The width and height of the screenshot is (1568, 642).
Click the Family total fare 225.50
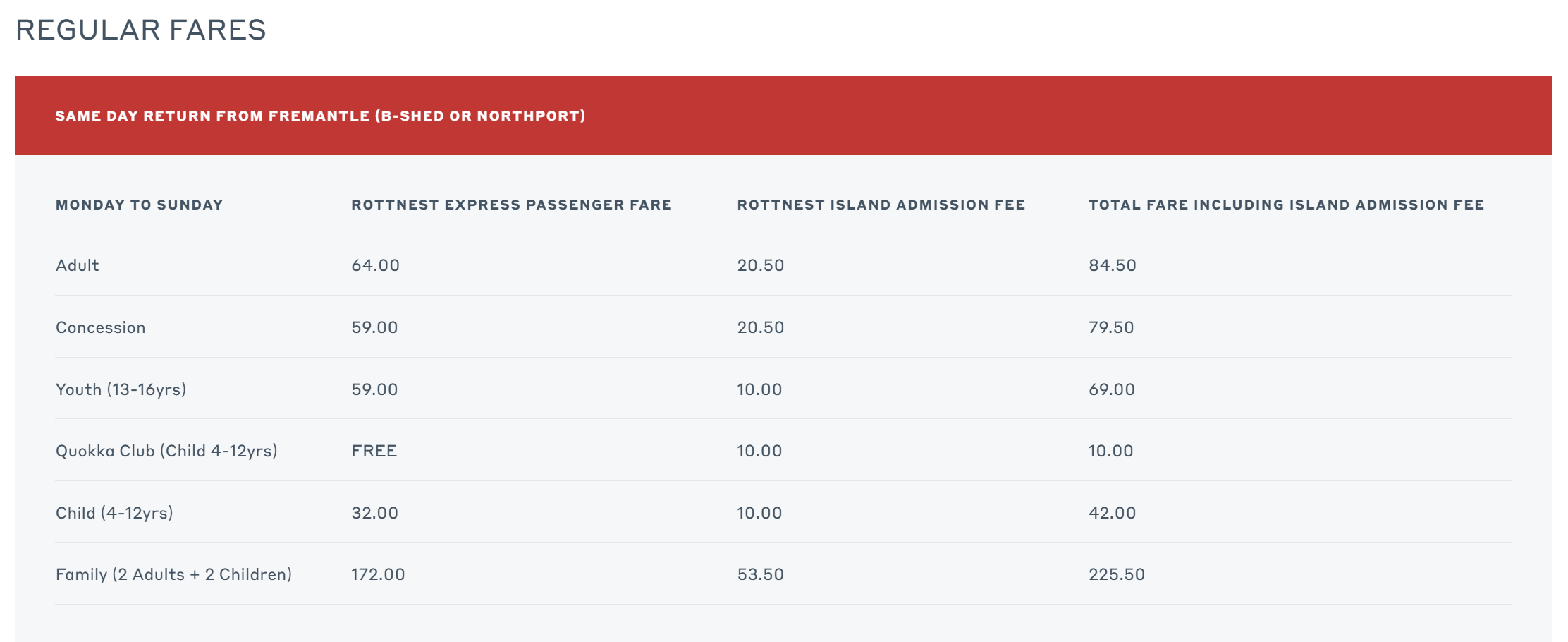click(1117, 574)
